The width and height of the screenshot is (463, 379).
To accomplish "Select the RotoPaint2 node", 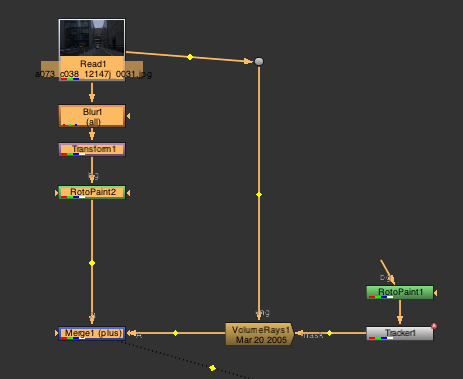I will (92, 193).
